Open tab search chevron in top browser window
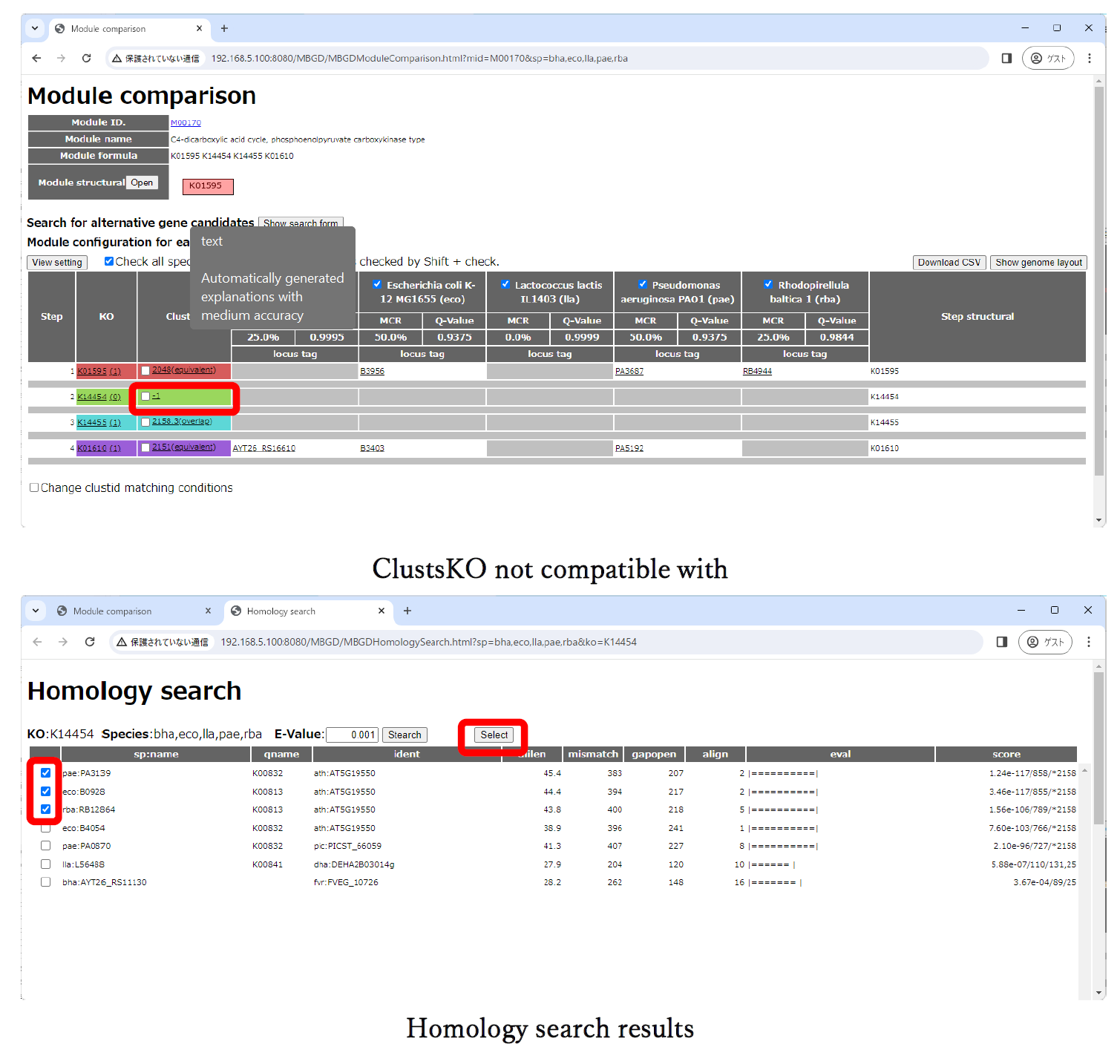This screenshot has height=1064, width=1120. point(35,28)
